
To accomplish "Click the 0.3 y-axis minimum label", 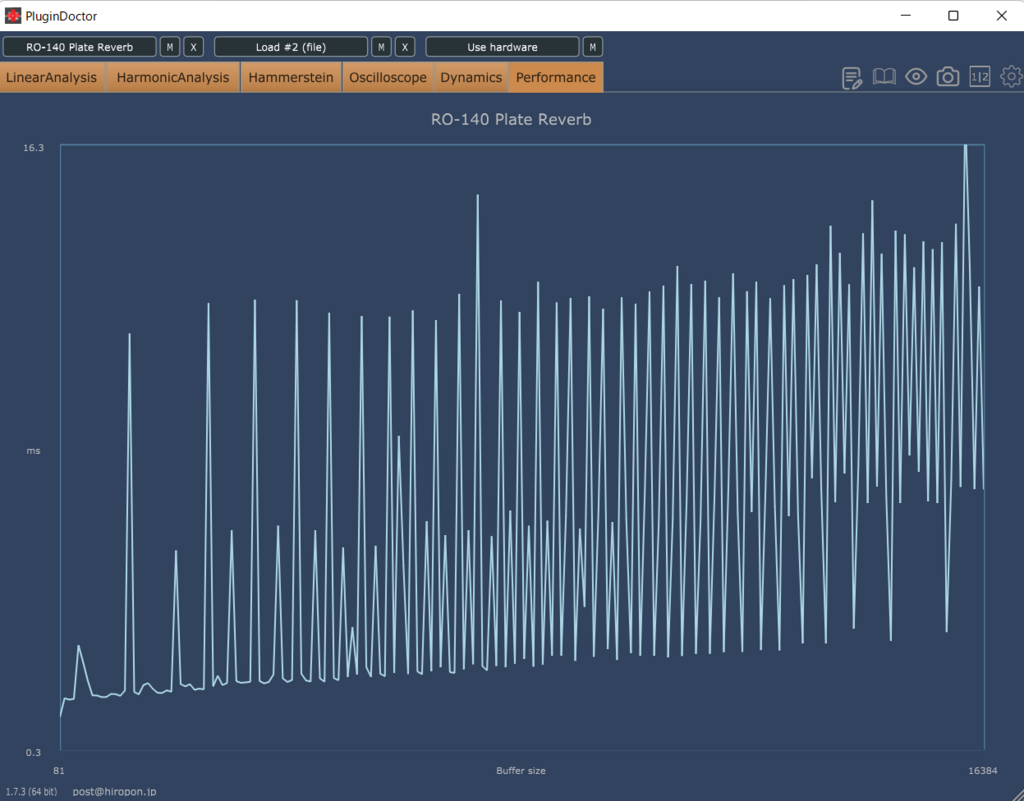I will 33,752.
